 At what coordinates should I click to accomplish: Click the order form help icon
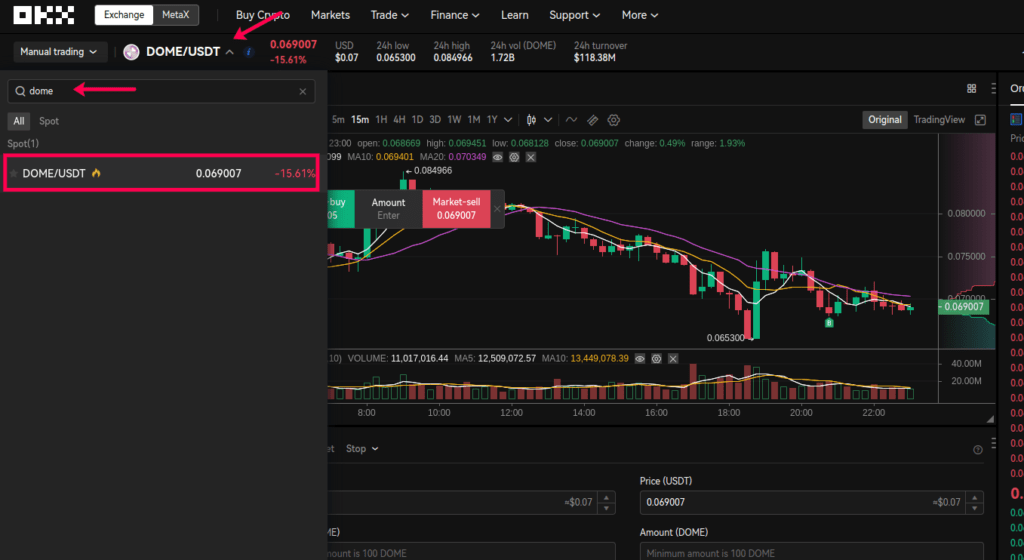978,450
